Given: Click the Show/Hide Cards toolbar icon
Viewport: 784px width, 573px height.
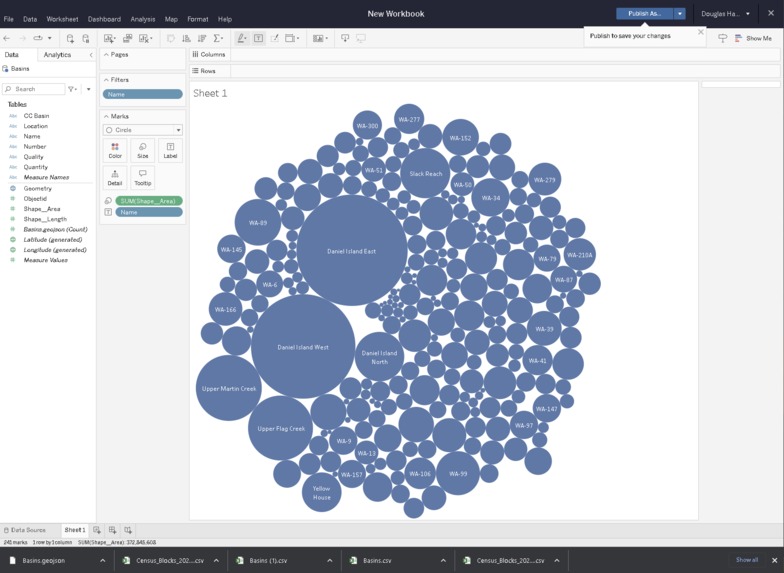Looking at the screenshot, I should click(318, 38).
